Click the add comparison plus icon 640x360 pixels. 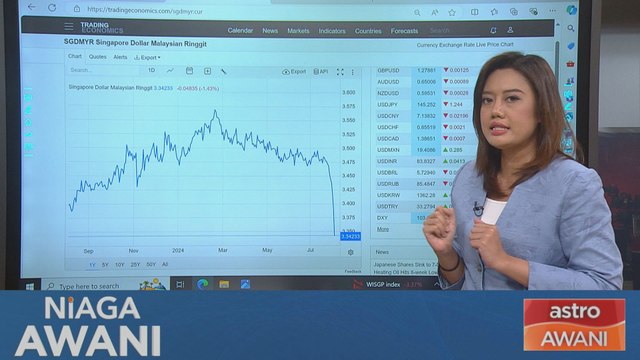coord(207,71)
